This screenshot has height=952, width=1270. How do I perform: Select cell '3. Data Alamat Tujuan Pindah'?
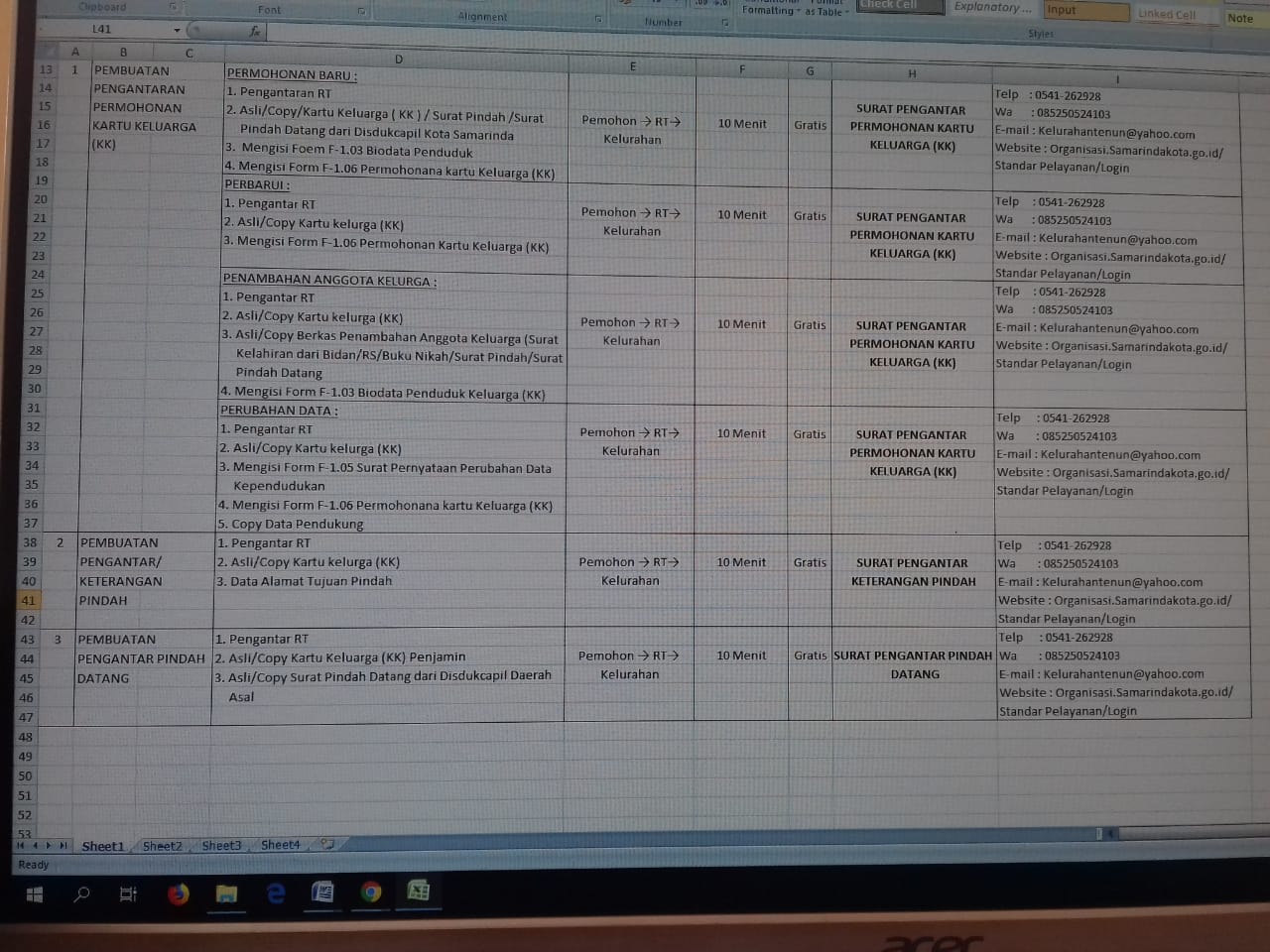(304, 581)
